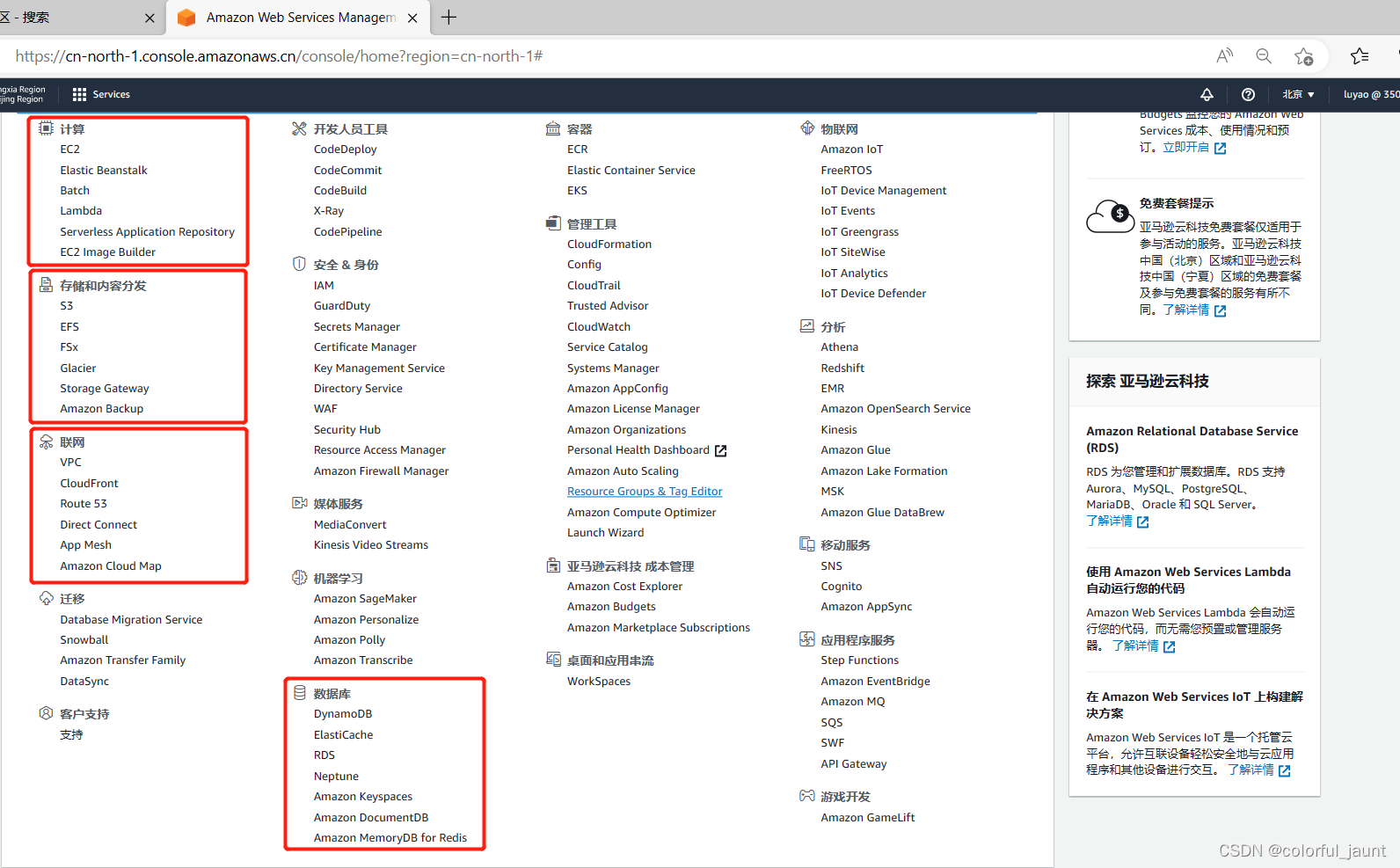The width and height of the screenshot is (1400, 868).
Task: Click the 计算 compute category icon
Action: (46, 128)
